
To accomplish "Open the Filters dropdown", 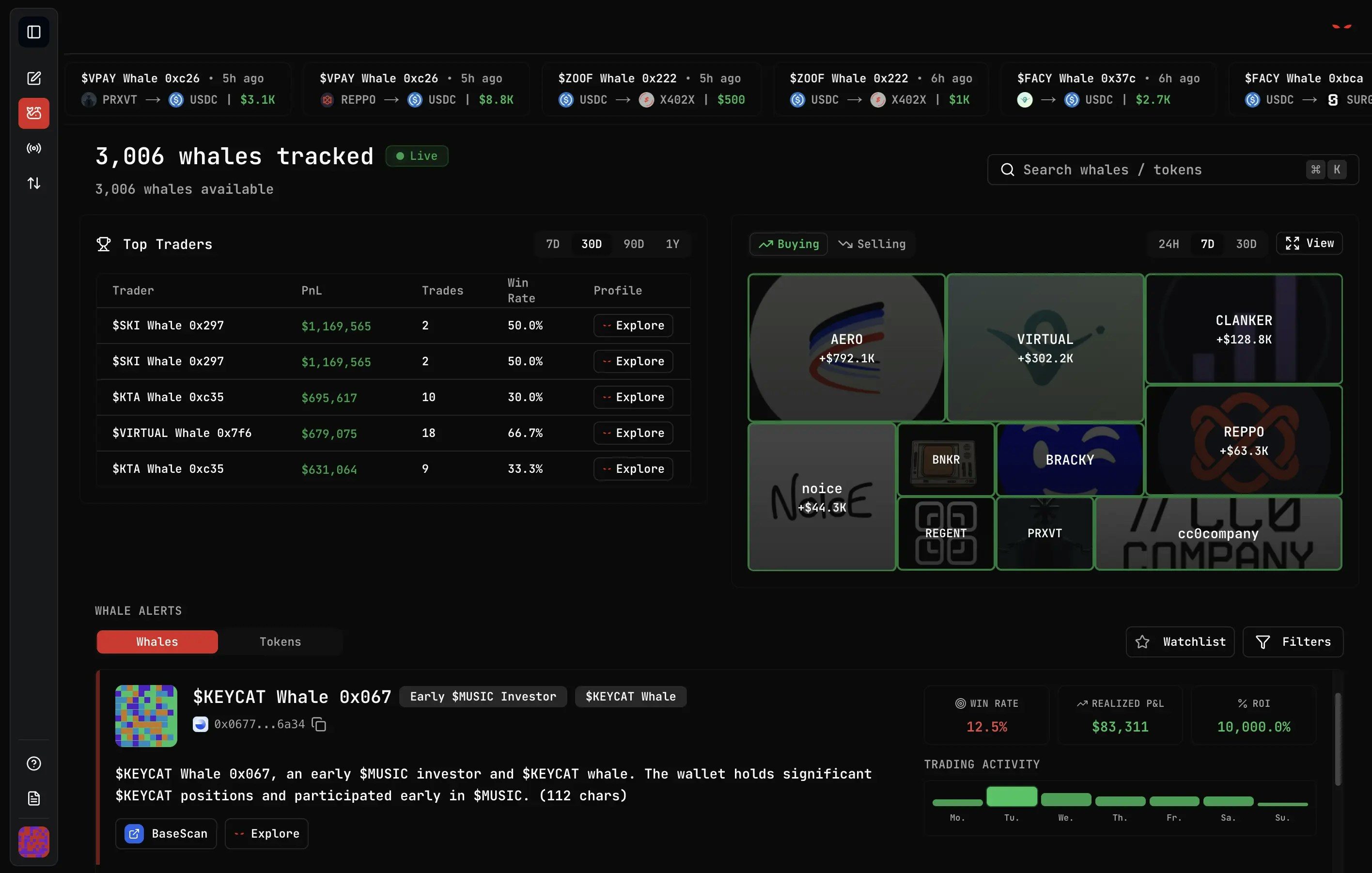I will coord(1293,641).
